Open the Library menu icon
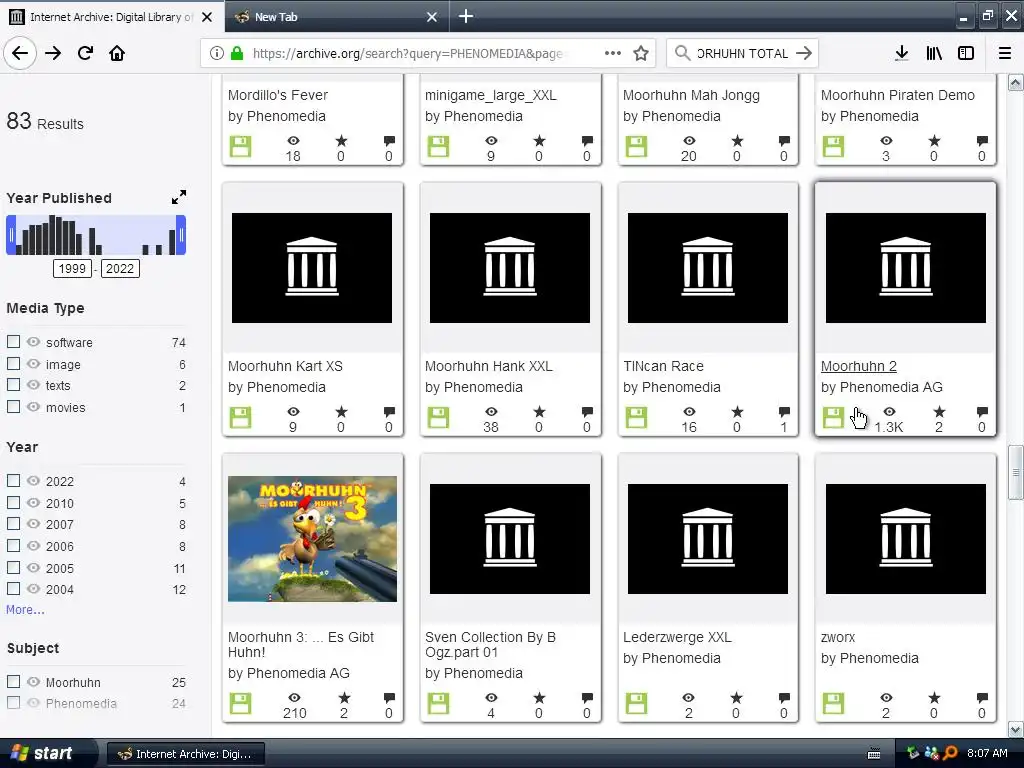 (x=934, y=53)
